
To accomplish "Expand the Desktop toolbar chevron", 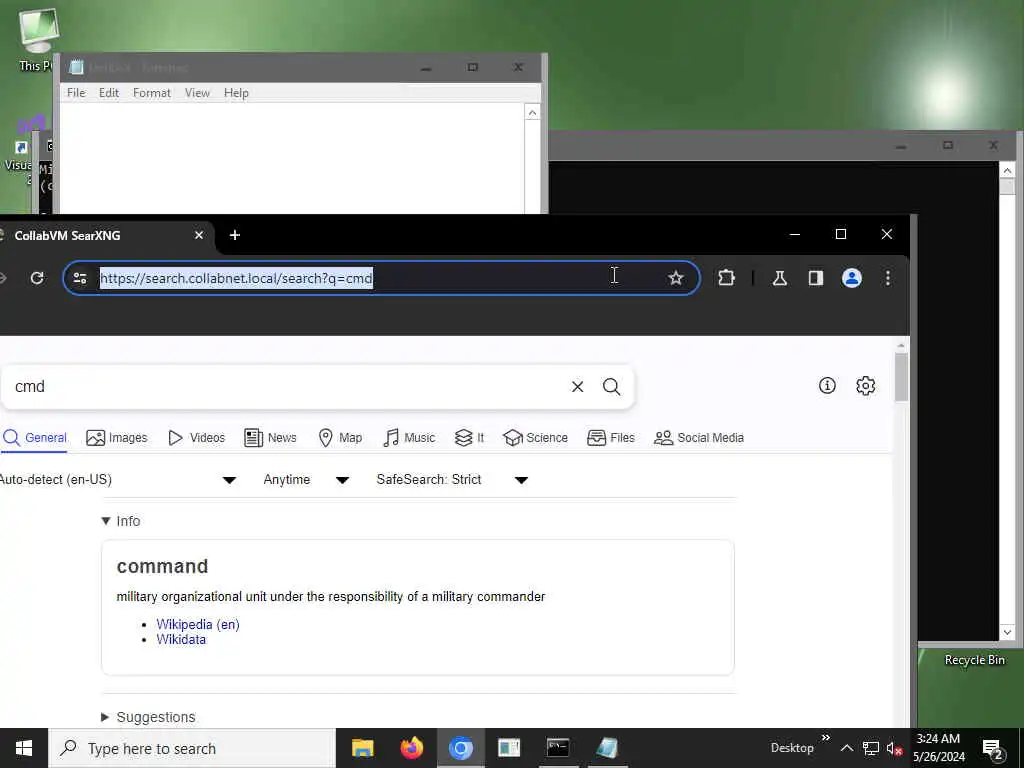I will (825, 738).
